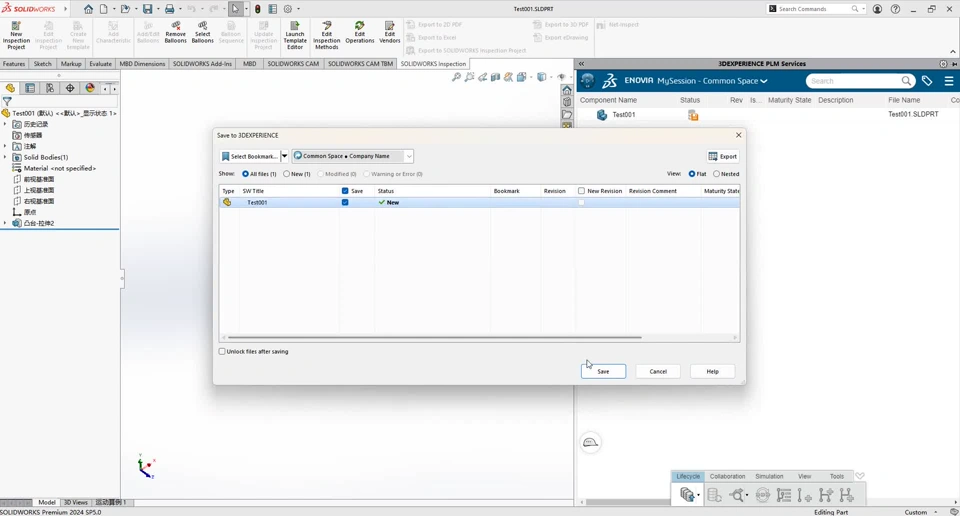This screenshot has width=960, height=516.
Task: Open the Search Commands dropdown arrow
Action: [863, 9]
